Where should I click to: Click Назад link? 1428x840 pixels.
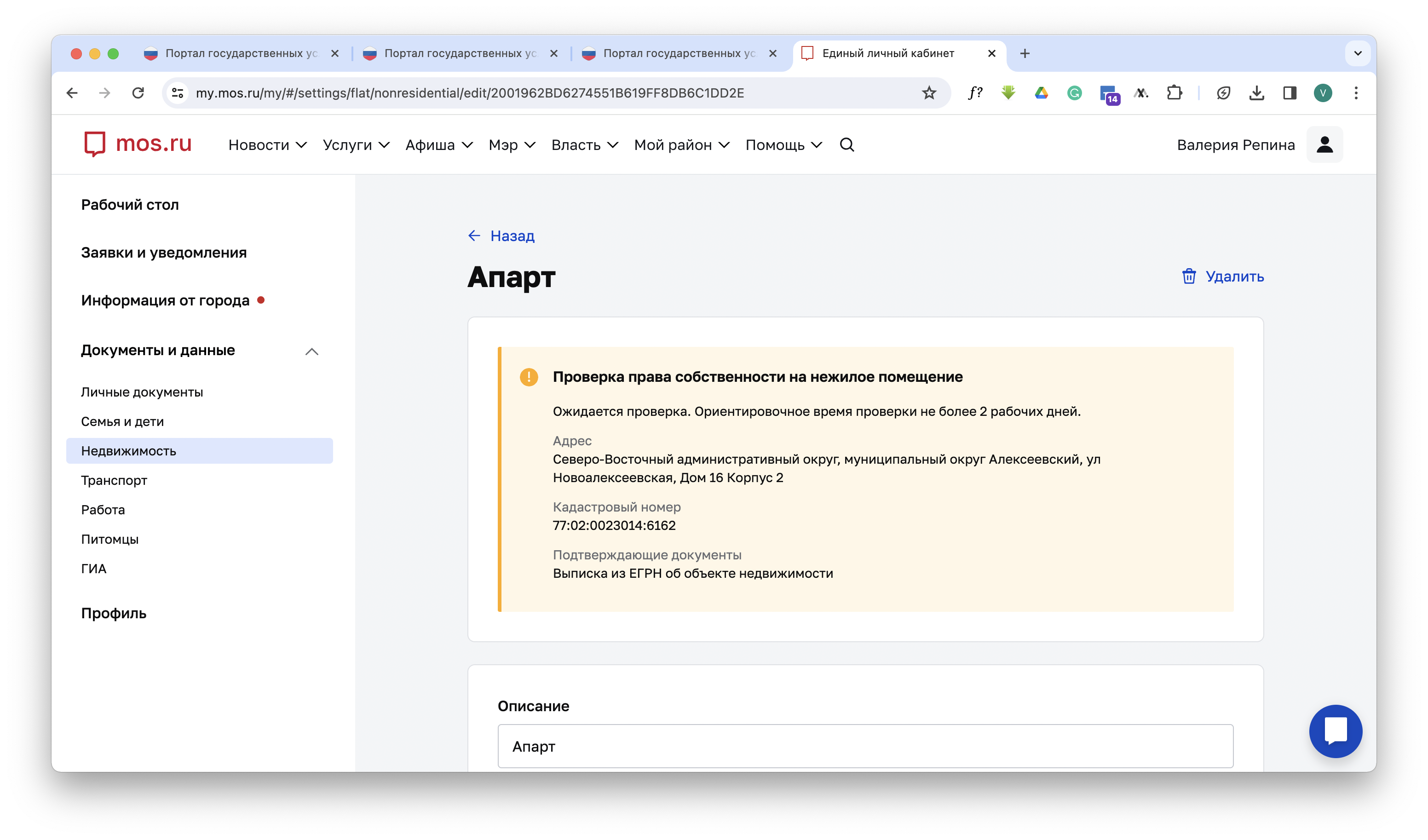coord(501,236)
